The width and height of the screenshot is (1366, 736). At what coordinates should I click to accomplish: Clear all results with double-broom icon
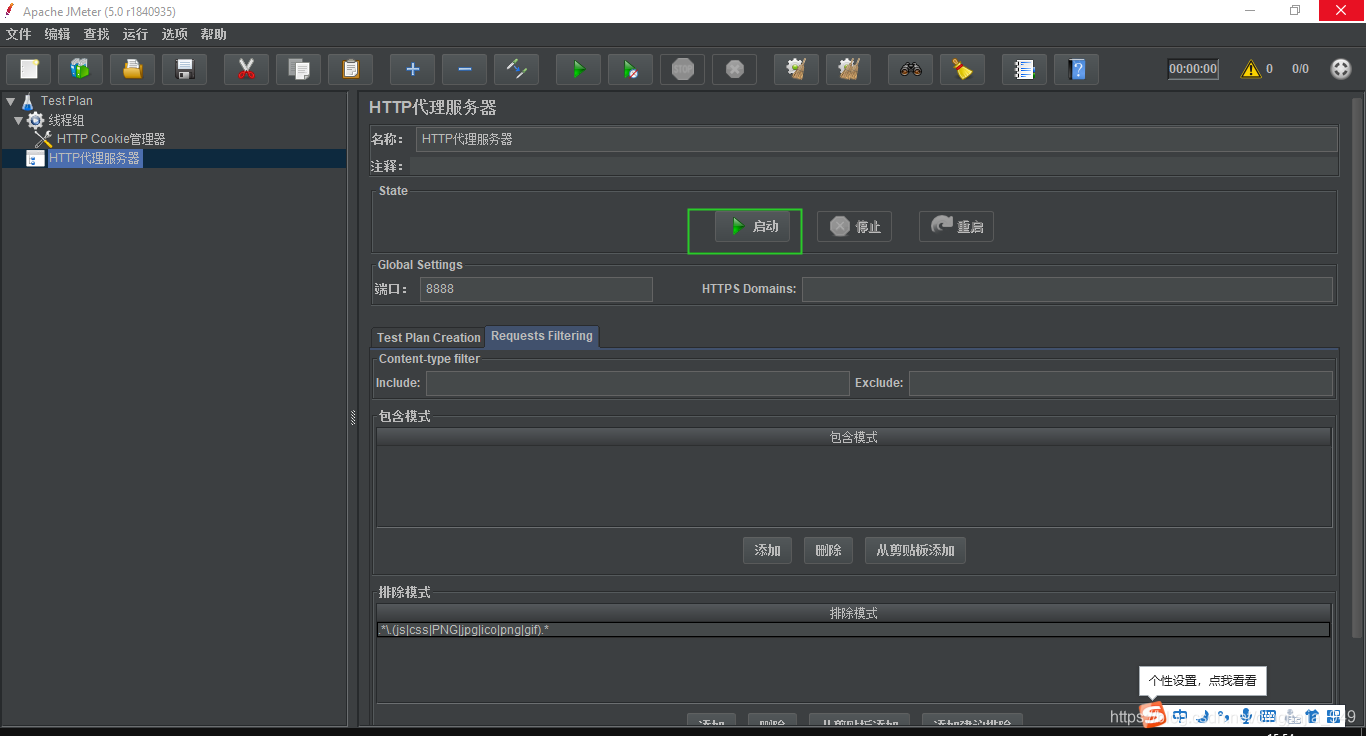849,69
